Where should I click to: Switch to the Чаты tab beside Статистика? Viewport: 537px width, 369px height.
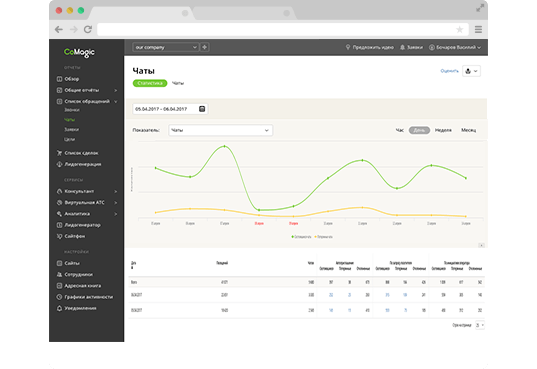click(x=178, y=83)
